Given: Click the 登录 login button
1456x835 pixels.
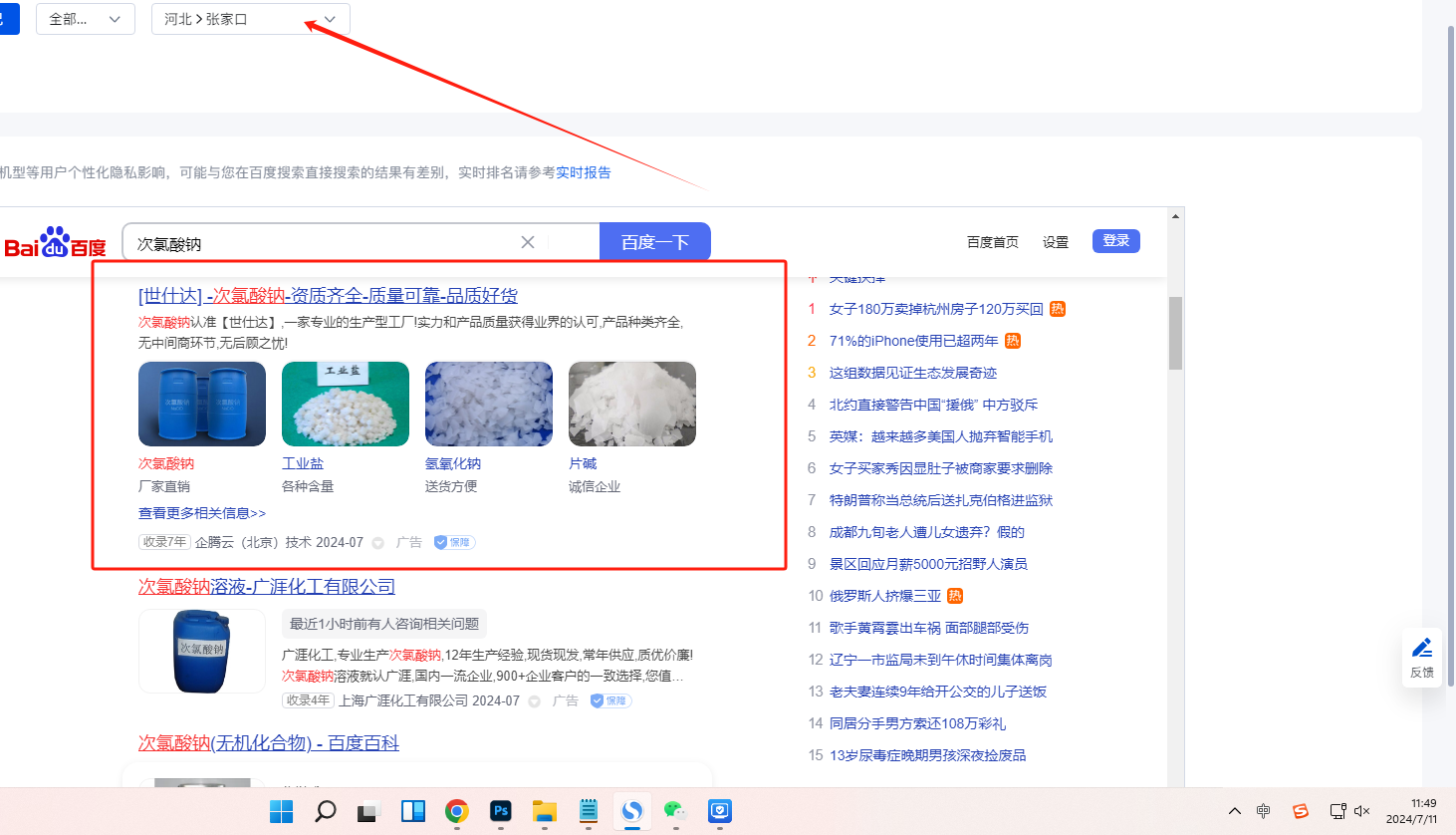Looking at the screenshot, I should (1116, 241).
